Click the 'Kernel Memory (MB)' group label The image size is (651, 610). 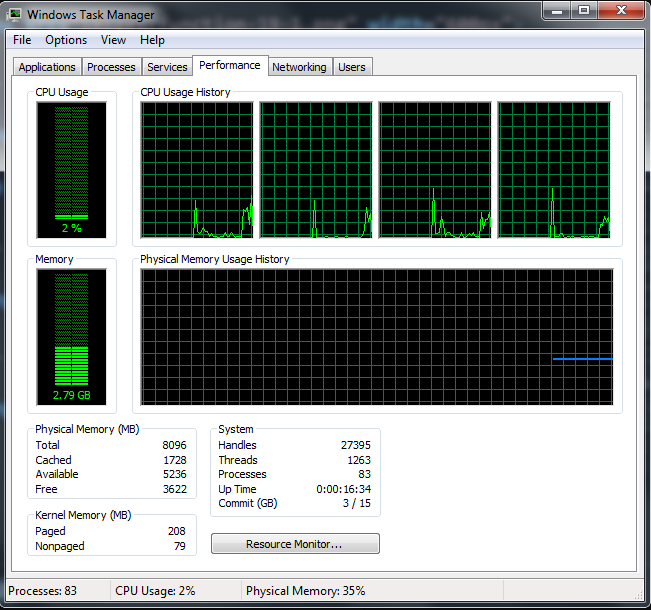point(83,515)
